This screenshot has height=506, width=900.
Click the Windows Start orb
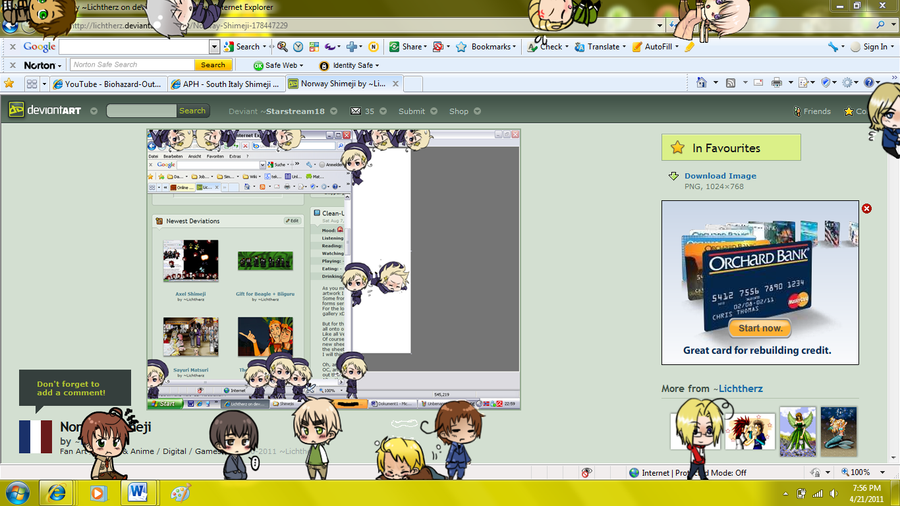click(18, 493)
